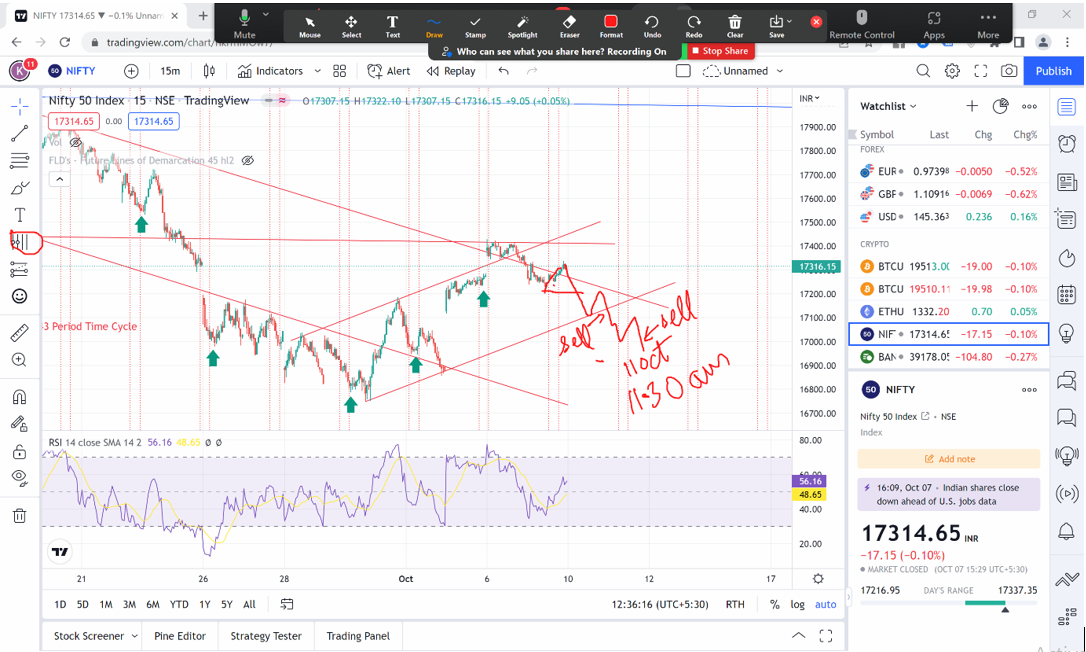Open Zoom Apps

[x=934, y=25]
